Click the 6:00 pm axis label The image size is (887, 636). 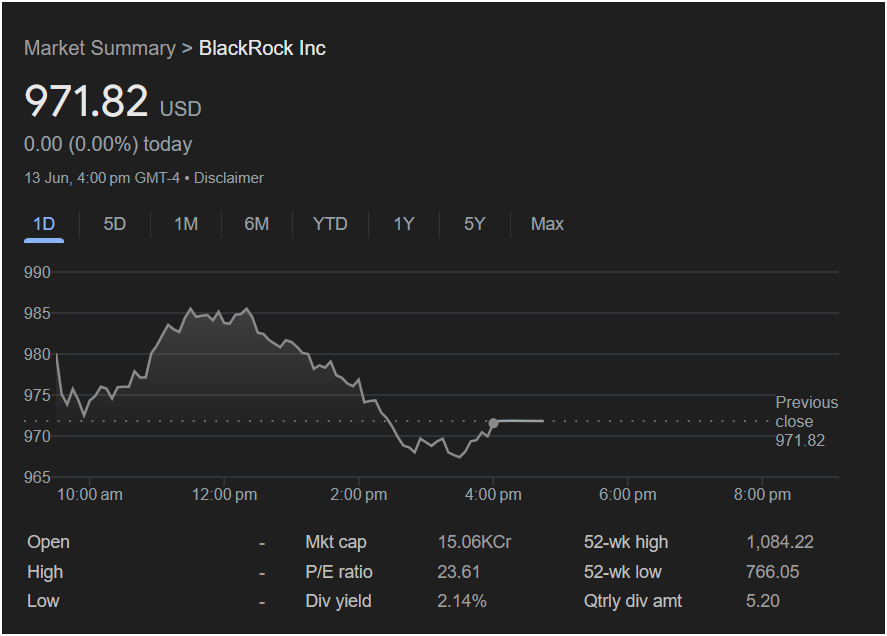click(x=628, y=495)
